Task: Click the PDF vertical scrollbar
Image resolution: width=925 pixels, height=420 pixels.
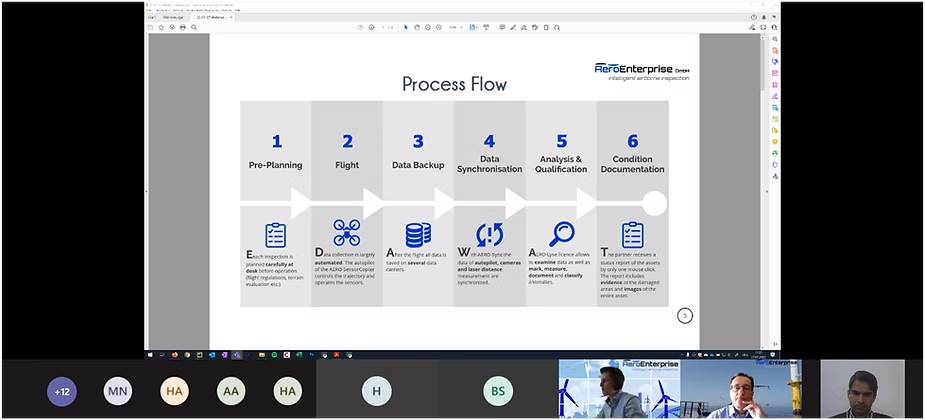Action: [x=764, y=150]
